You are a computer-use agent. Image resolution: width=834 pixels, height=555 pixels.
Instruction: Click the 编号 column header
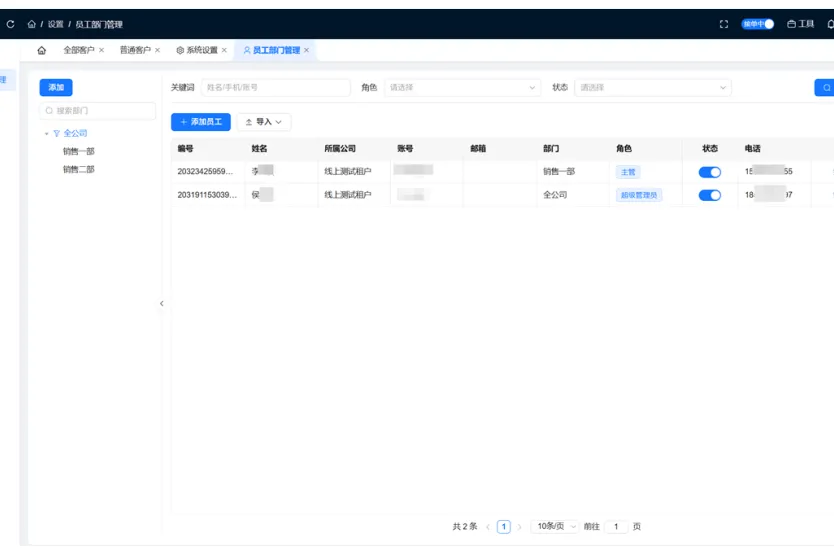(x=186, y=148)
